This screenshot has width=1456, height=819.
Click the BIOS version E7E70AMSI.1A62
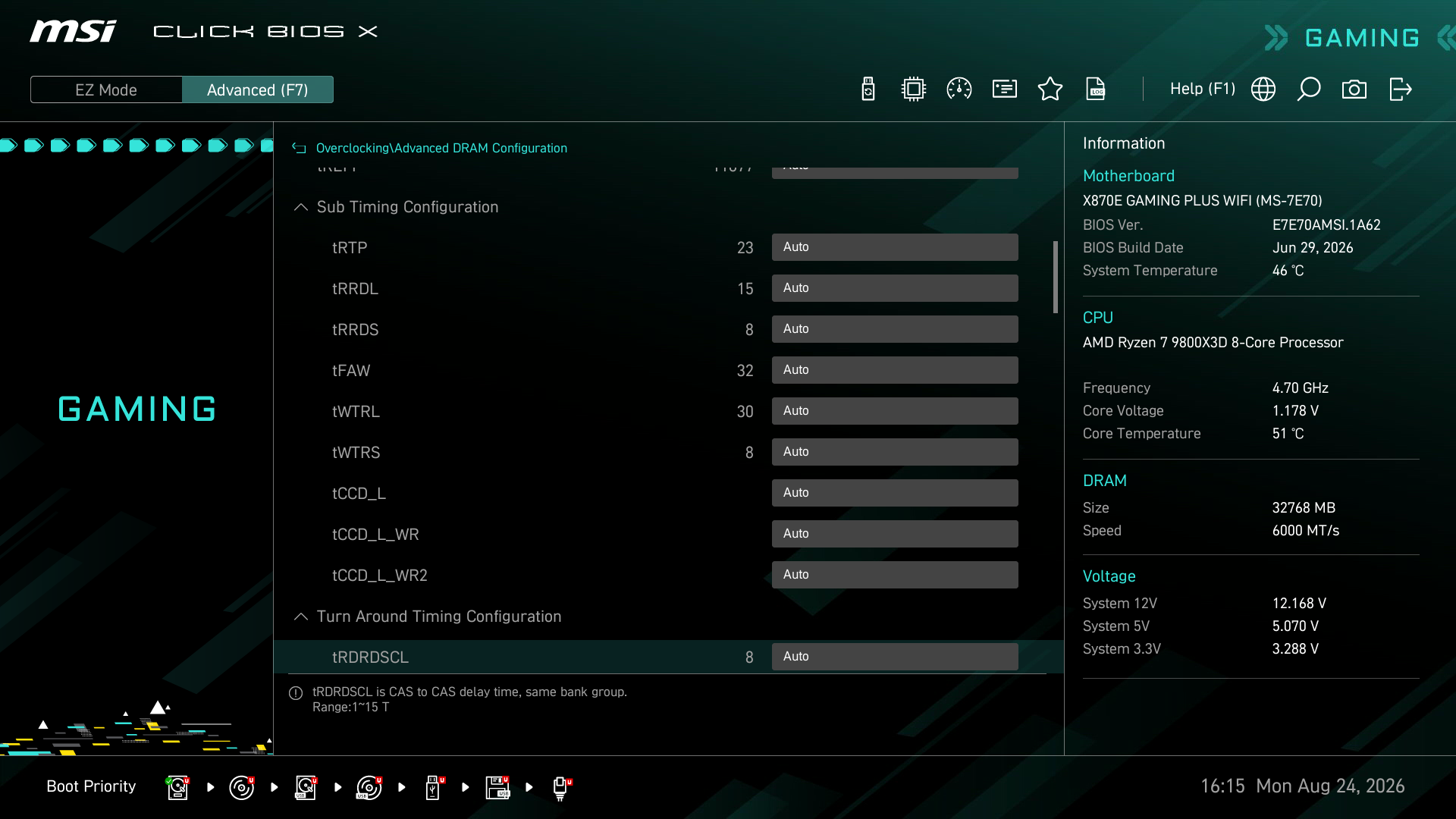coord(1326,225)
